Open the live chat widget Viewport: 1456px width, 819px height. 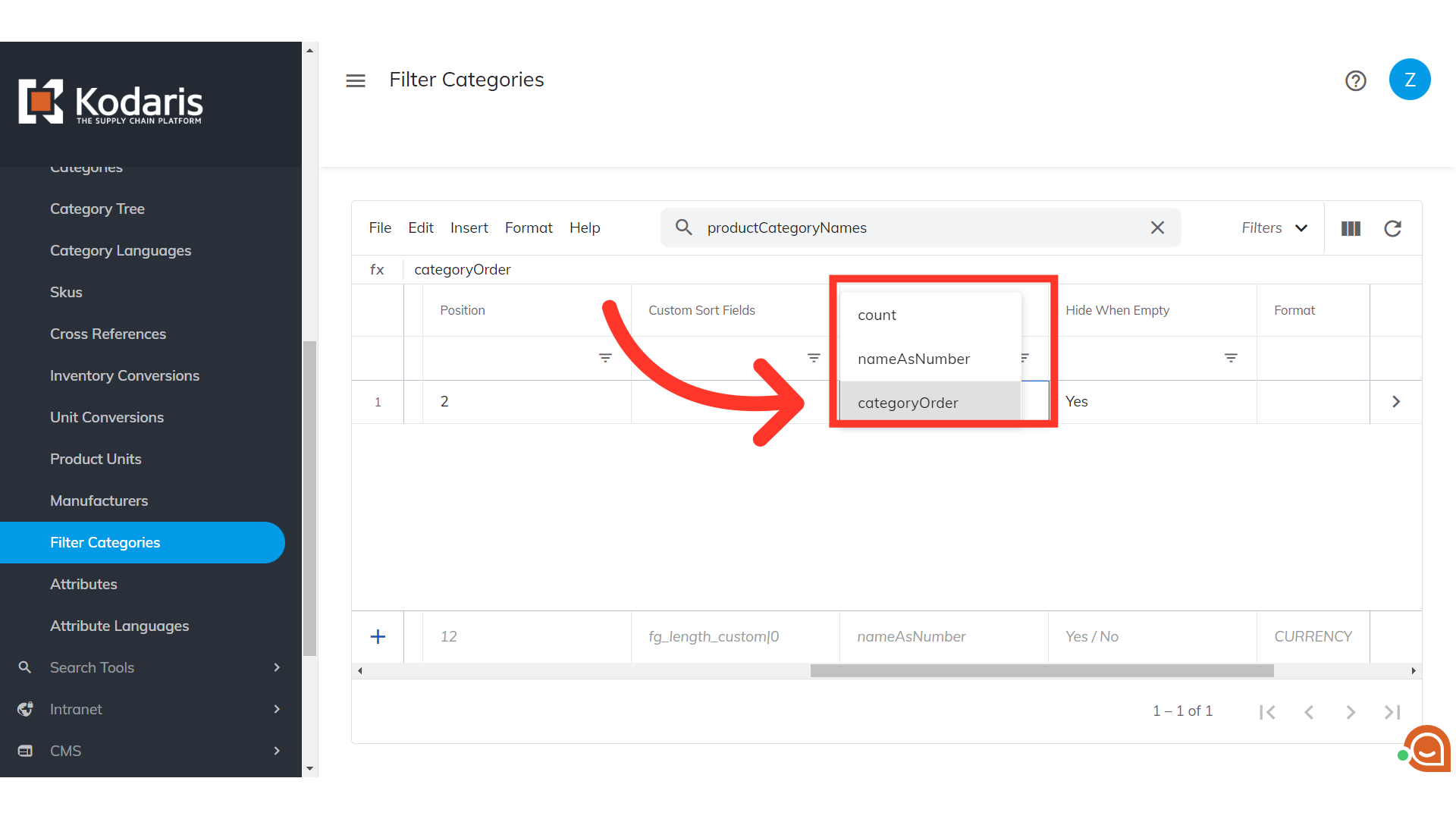click(x=1427, y=748)
